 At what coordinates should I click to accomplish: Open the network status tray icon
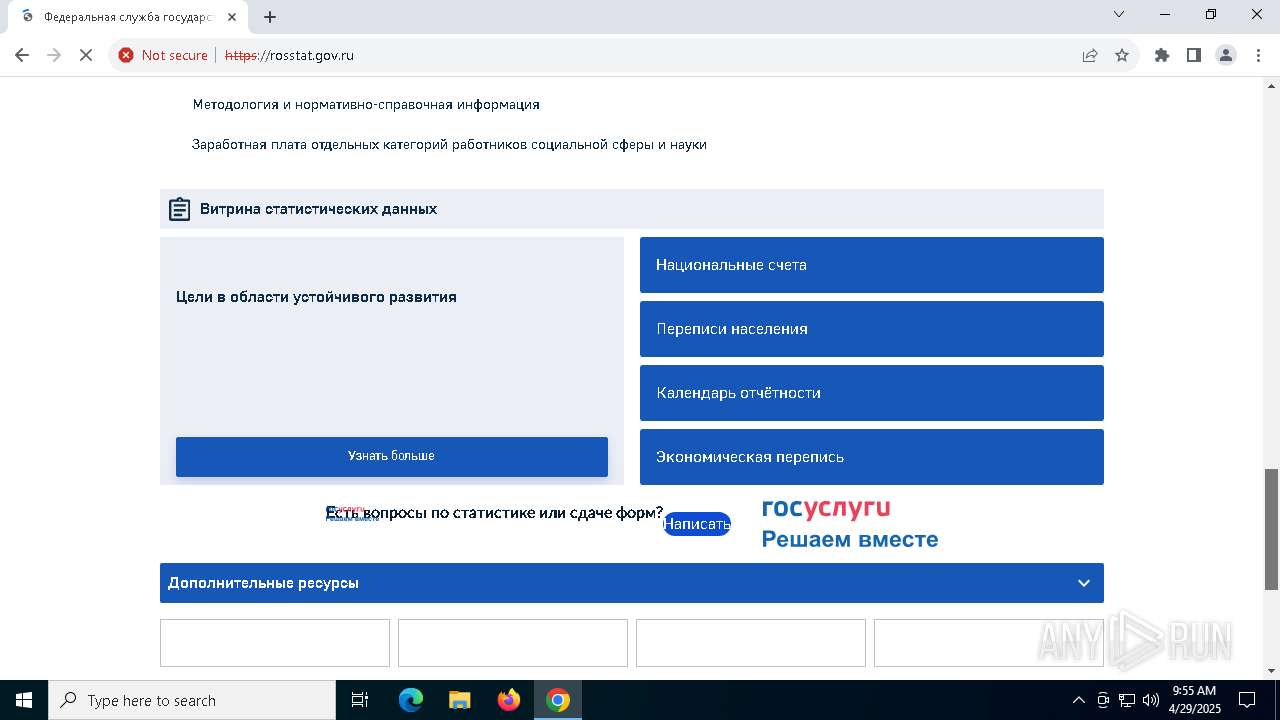click(1127, 700)
